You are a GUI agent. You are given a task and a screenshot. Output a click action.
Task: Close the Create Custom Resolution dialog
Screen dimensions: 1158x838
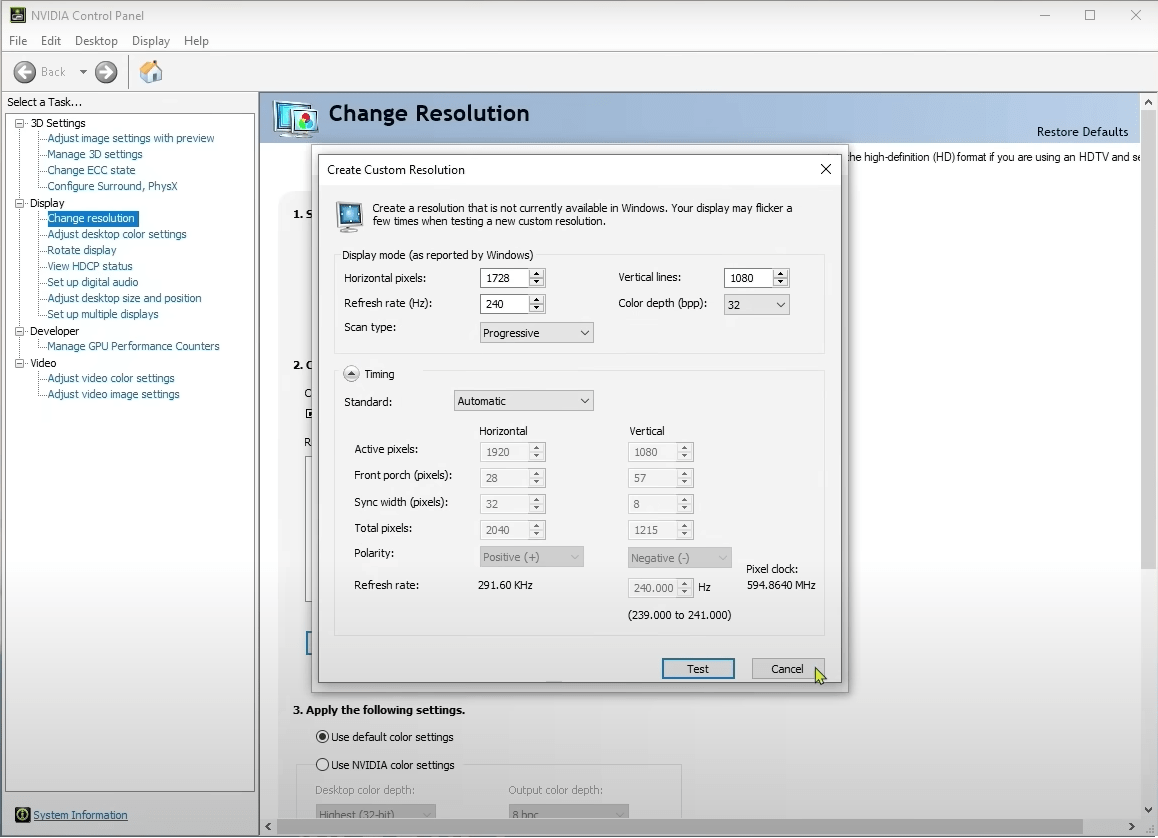(826, 169)
